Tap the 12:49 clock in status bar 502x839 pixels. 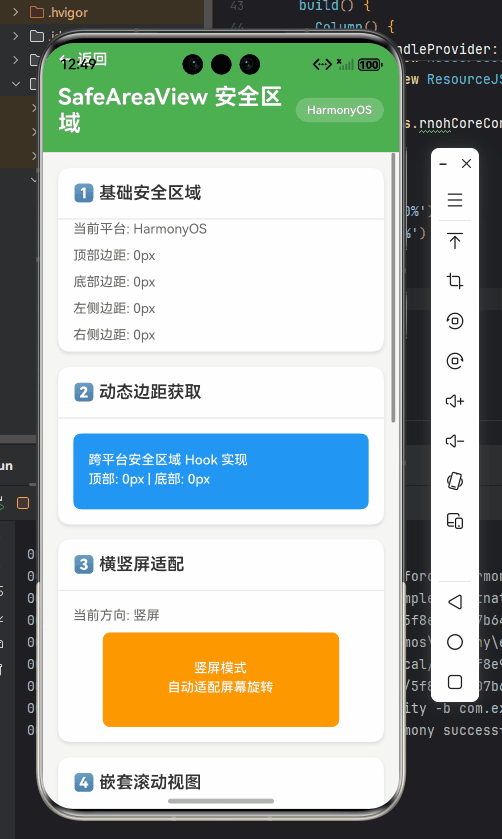click(78, 65)
